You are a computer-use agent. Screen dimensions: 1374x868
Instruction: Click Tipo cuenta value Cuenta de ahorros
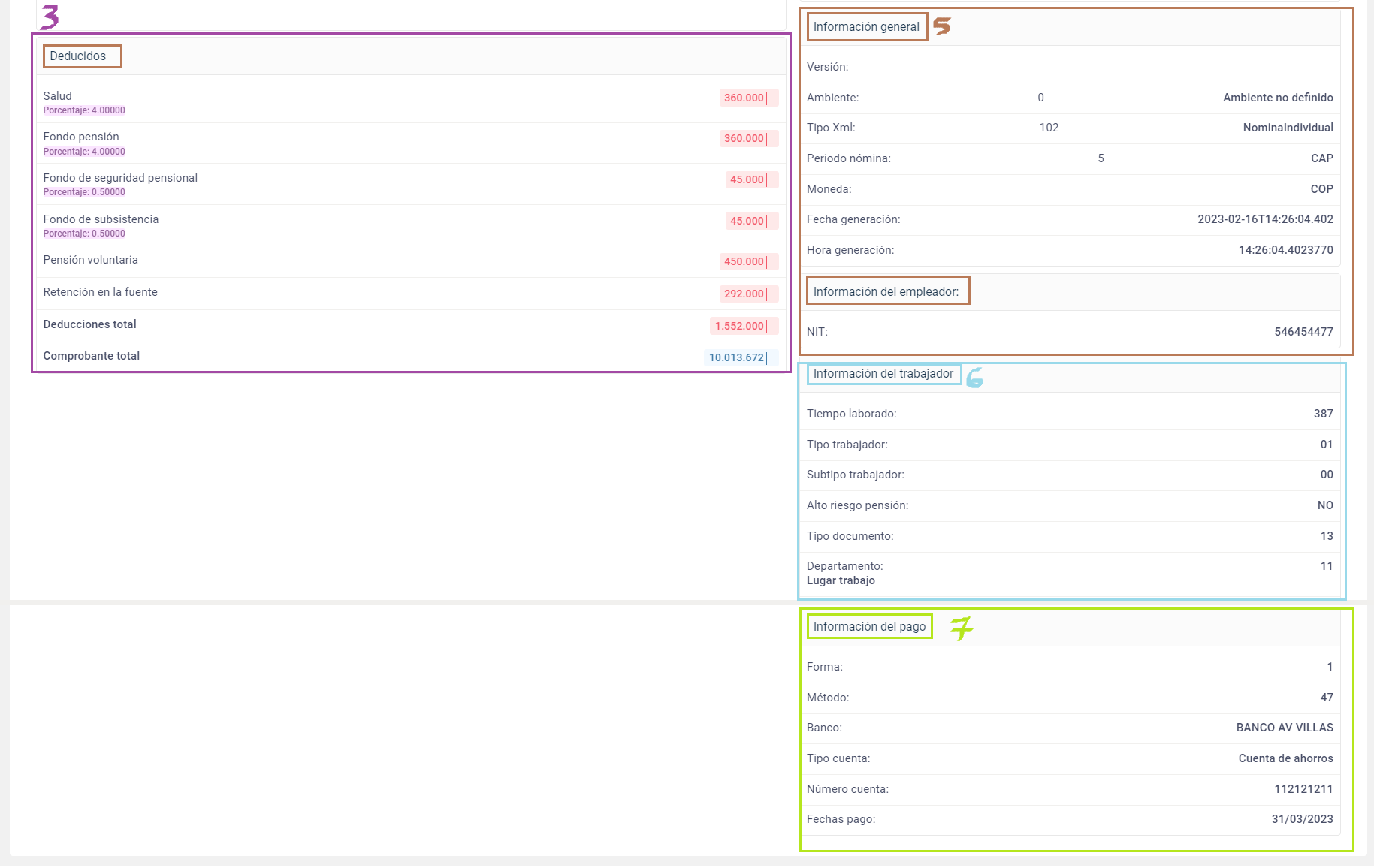pyautogui.click(x=1286, y=758)
